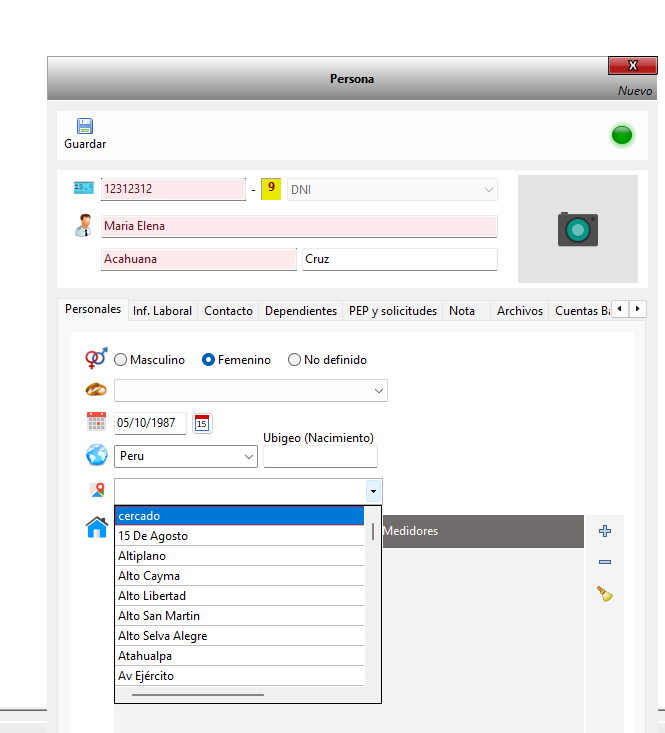Image resolution: width=665 pixels, height=733 pixels.
Task: Expand the Peru country dropdown
Action: point(186,456)
